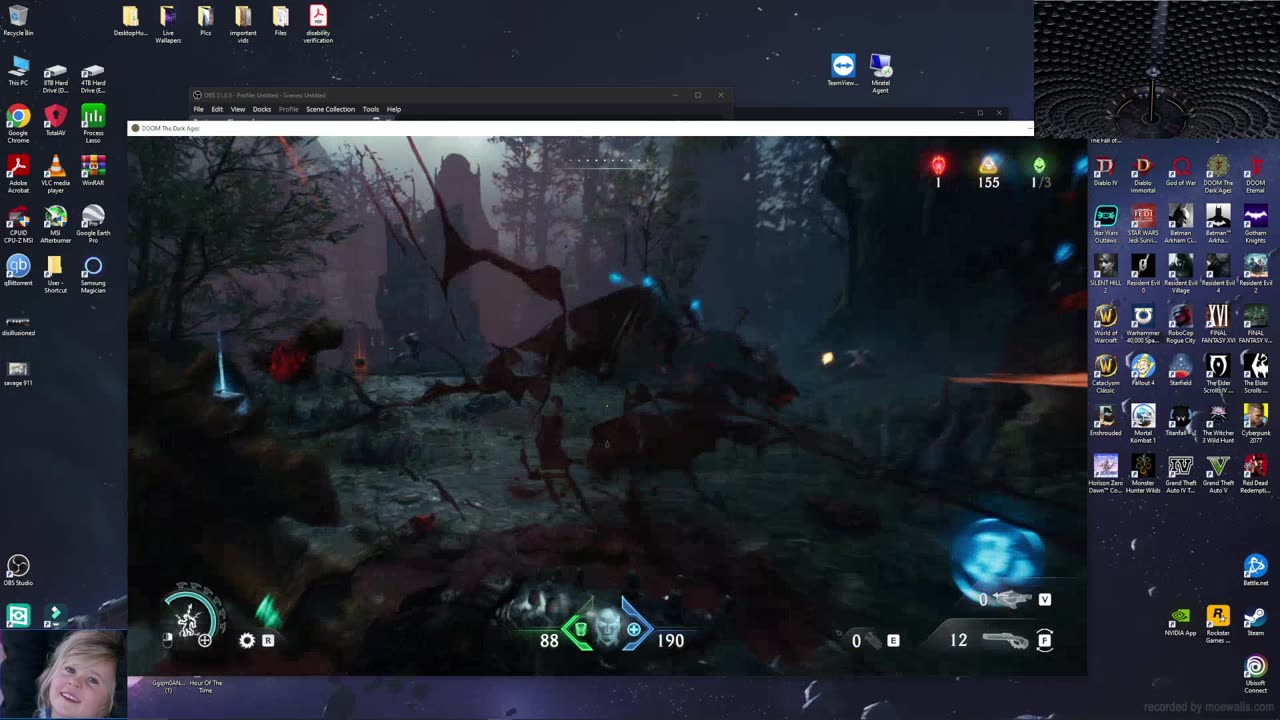Select the DesktopHu... folder icon
Viewport: 1280px width, 720px height.
tap(130, 21)
